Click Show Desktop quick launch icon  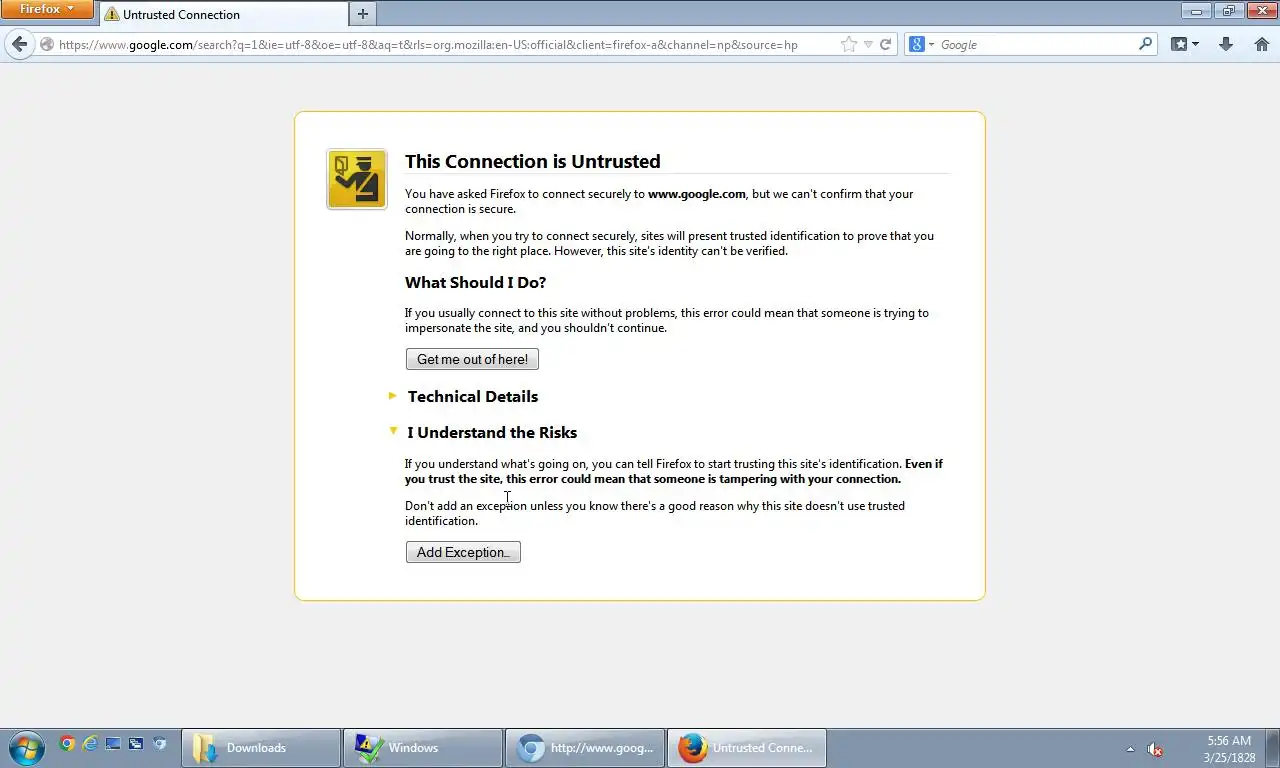point(113,743)
